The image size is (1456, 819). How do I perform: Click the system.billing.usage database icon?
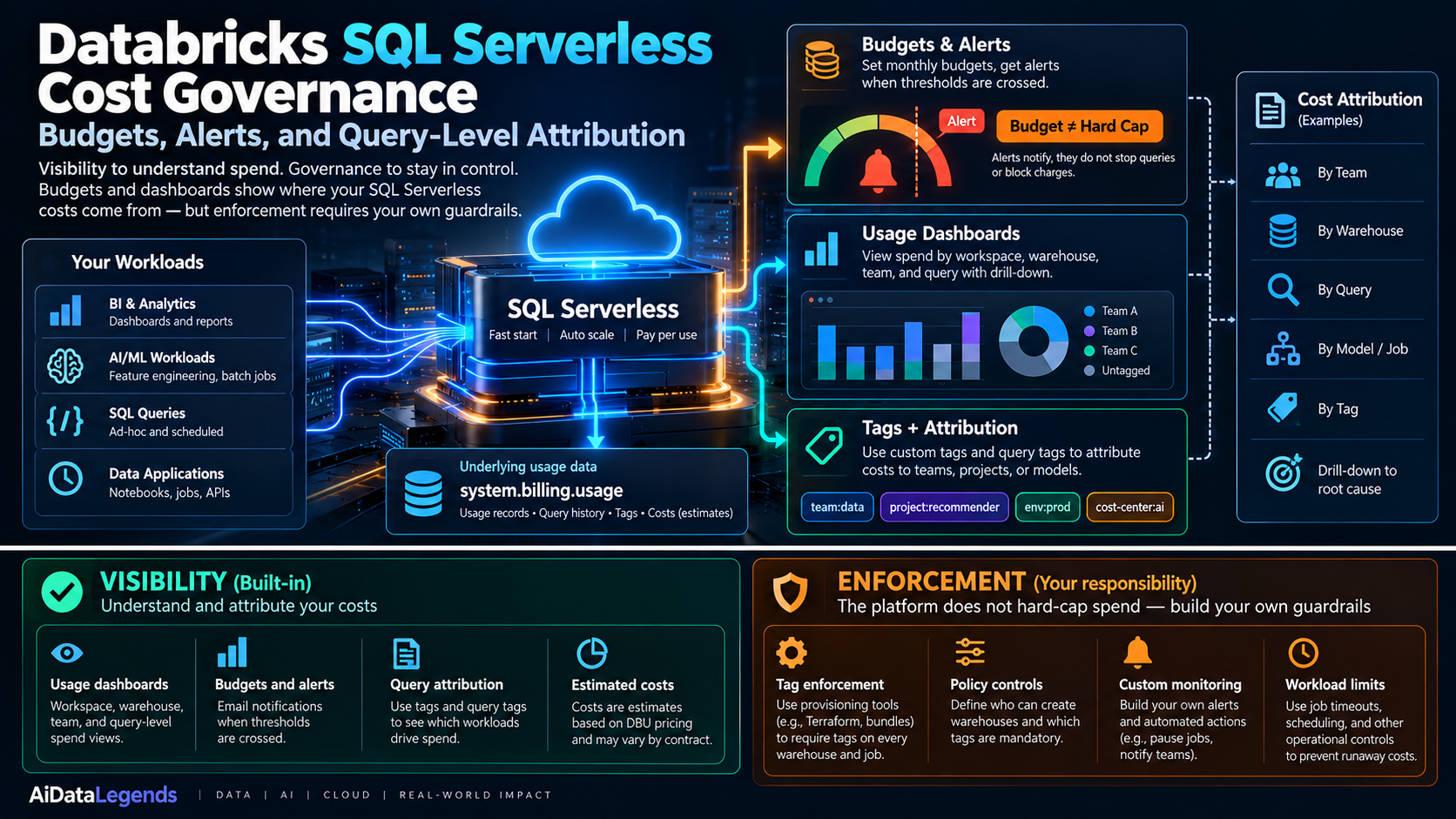423,493
